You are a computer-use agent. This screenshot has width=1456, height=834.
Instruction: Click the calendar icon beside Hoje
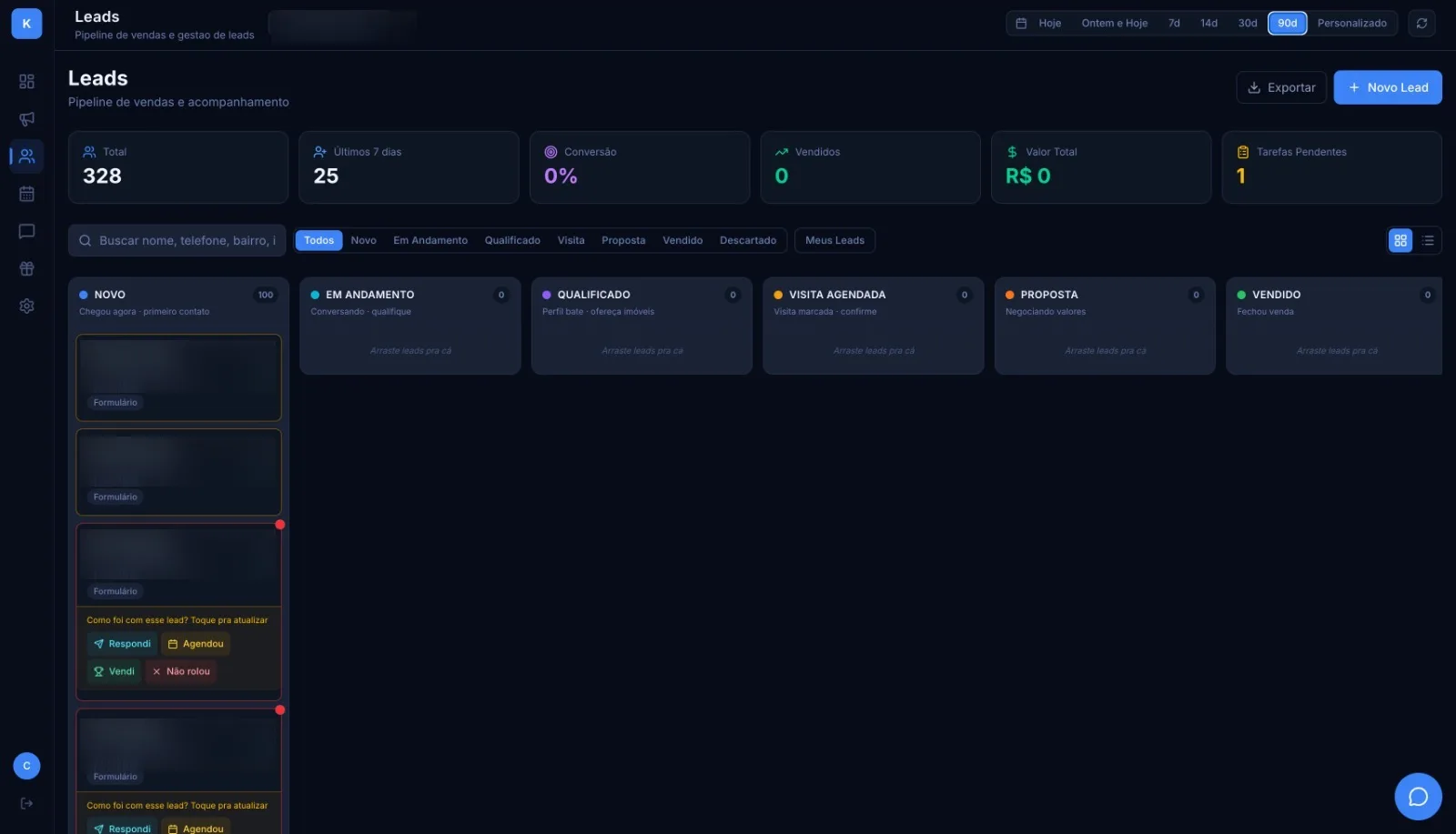tap(1021, 24)
